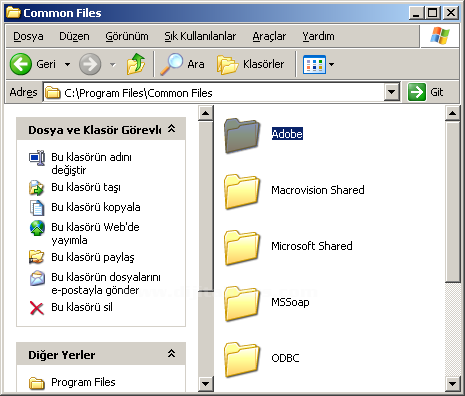Open the Düzen menu
465x396 pixels.
click(x=74, y=36)
